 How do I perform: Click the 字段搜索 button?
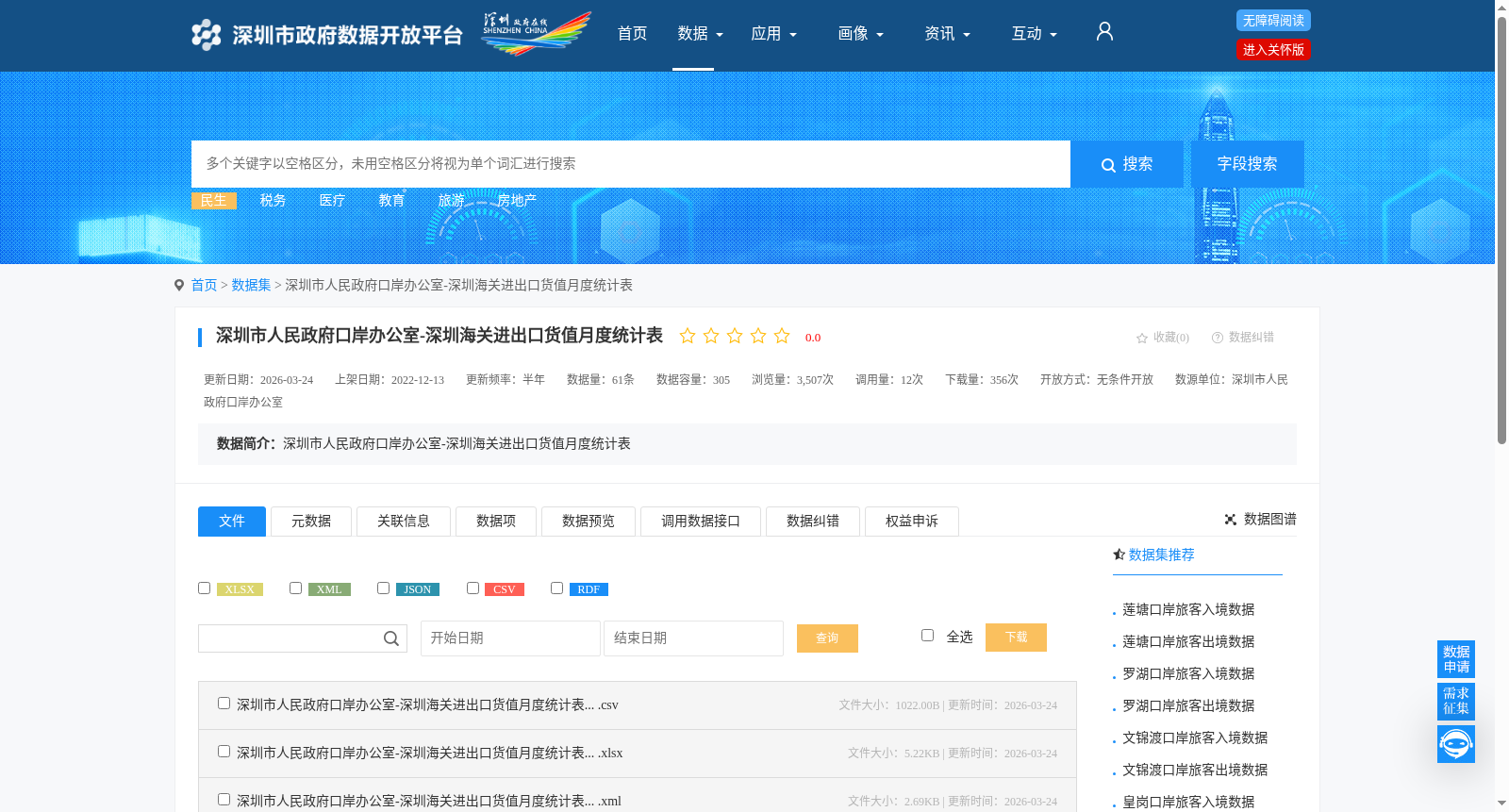click(x=1248, y=164)
